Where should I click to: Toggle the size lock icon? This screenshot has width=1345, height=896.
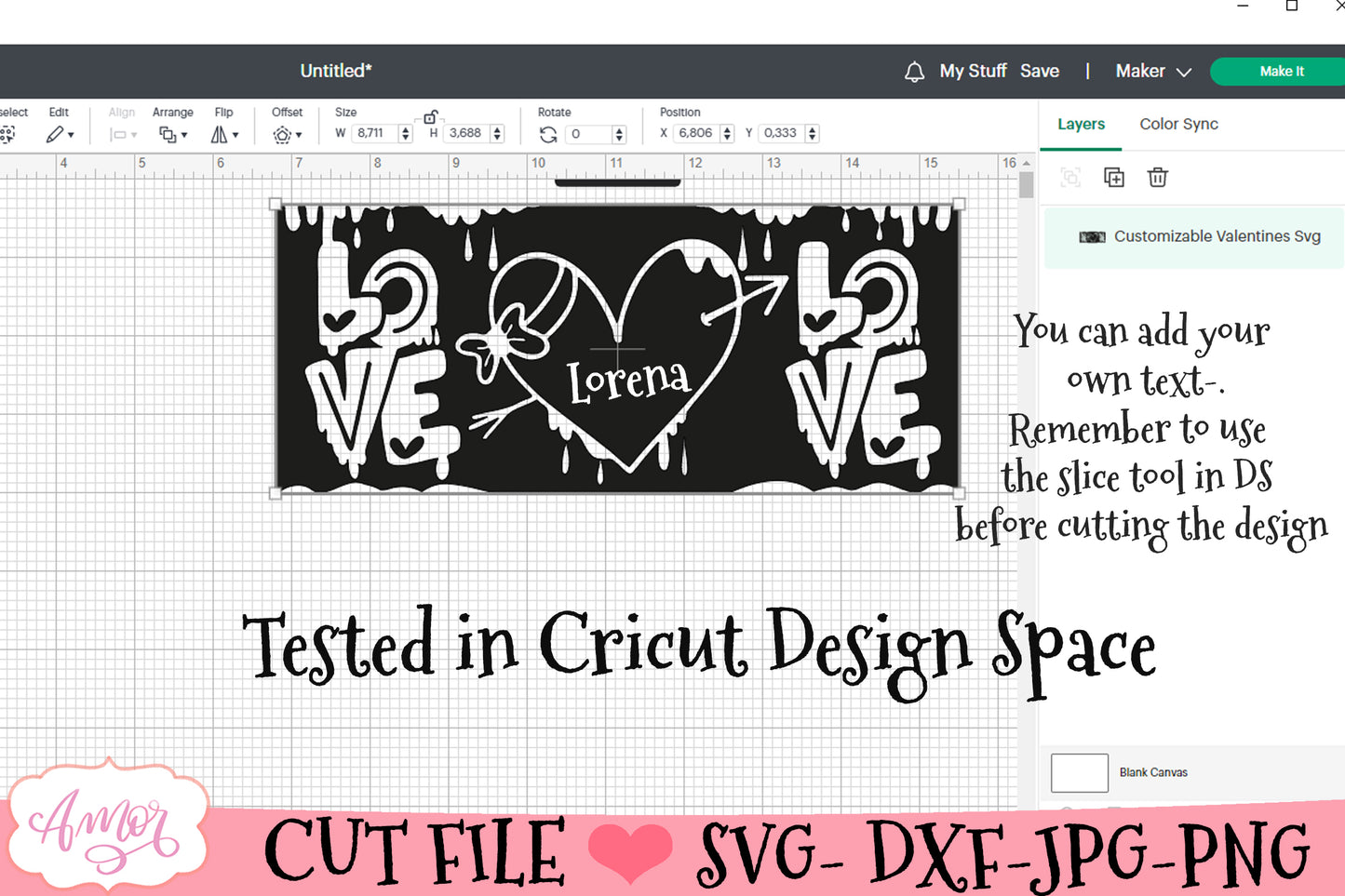click(431, 117)
